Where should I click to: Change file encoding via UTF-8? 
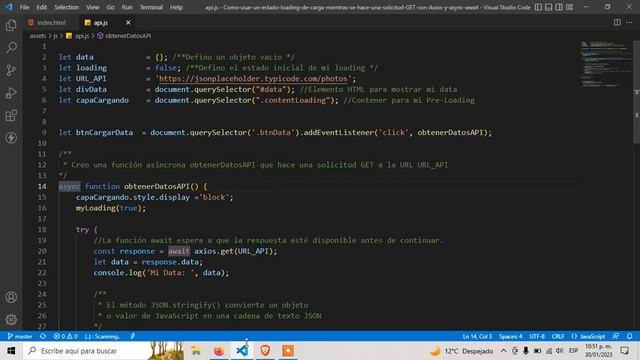pos(537,336)
